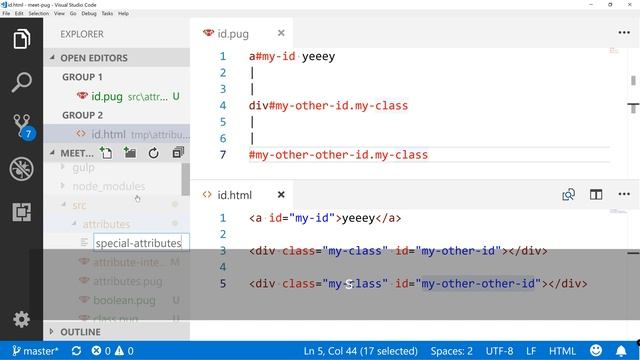The image size is (640, 360).
Task: Click the New Folder icon in explorer
Action: (130, 153)
